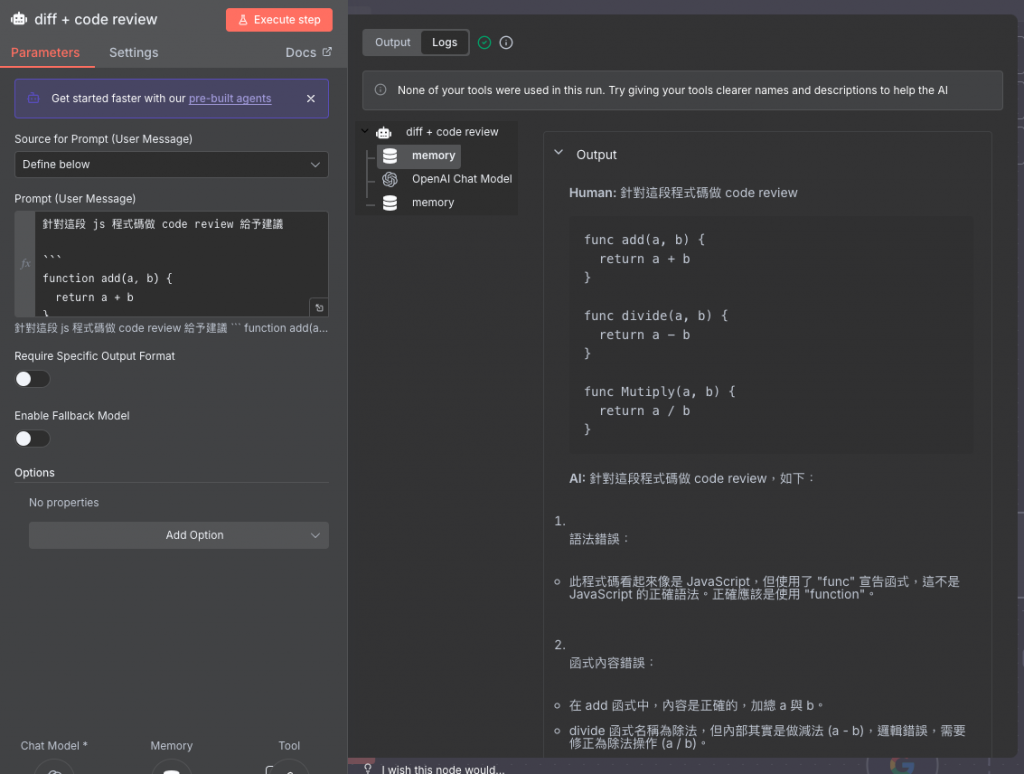Click the info icon next to Logs
This screenshot has height=774, width=1024.
click(506, 42)
